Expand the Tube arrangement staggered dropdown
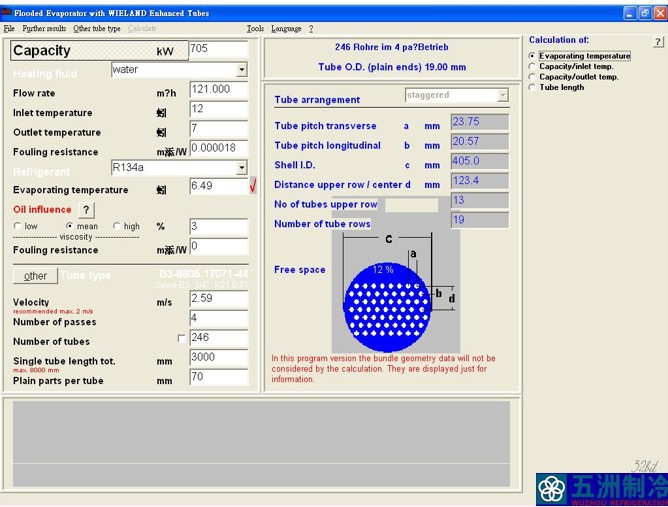 click(503, 95)
